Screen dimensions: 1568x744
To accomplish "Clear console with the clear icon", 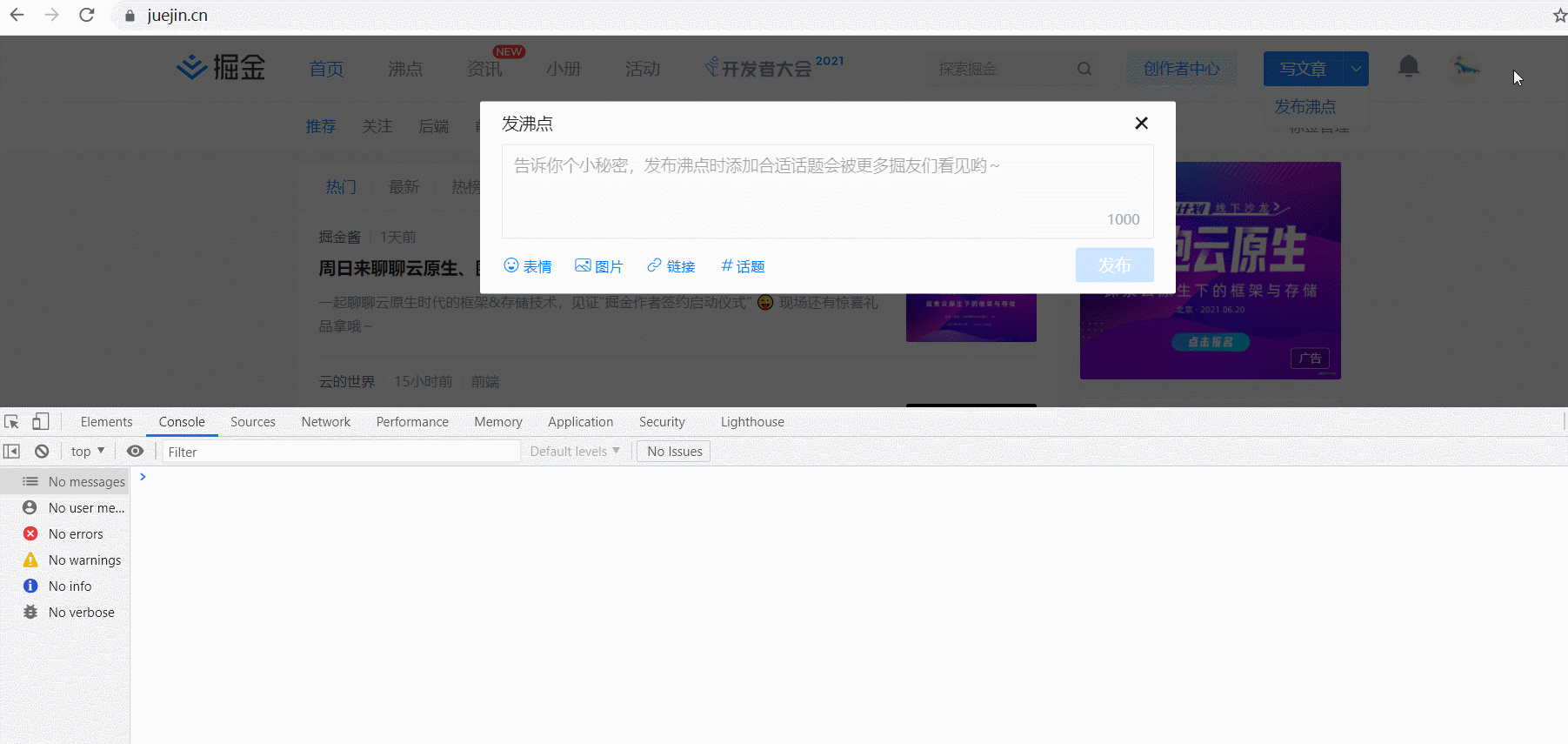I will [x=42, y=452].
